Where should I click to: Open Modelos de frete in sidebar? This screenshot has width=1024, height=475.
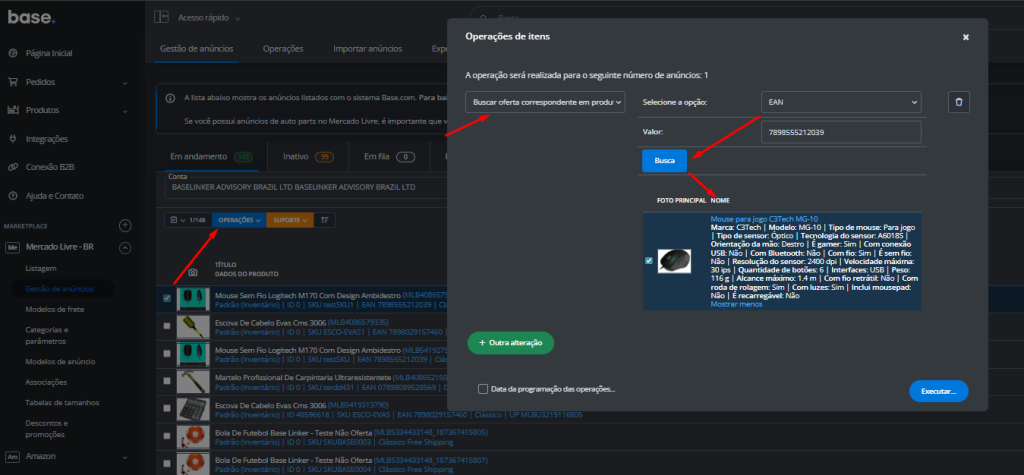point(55,309)
